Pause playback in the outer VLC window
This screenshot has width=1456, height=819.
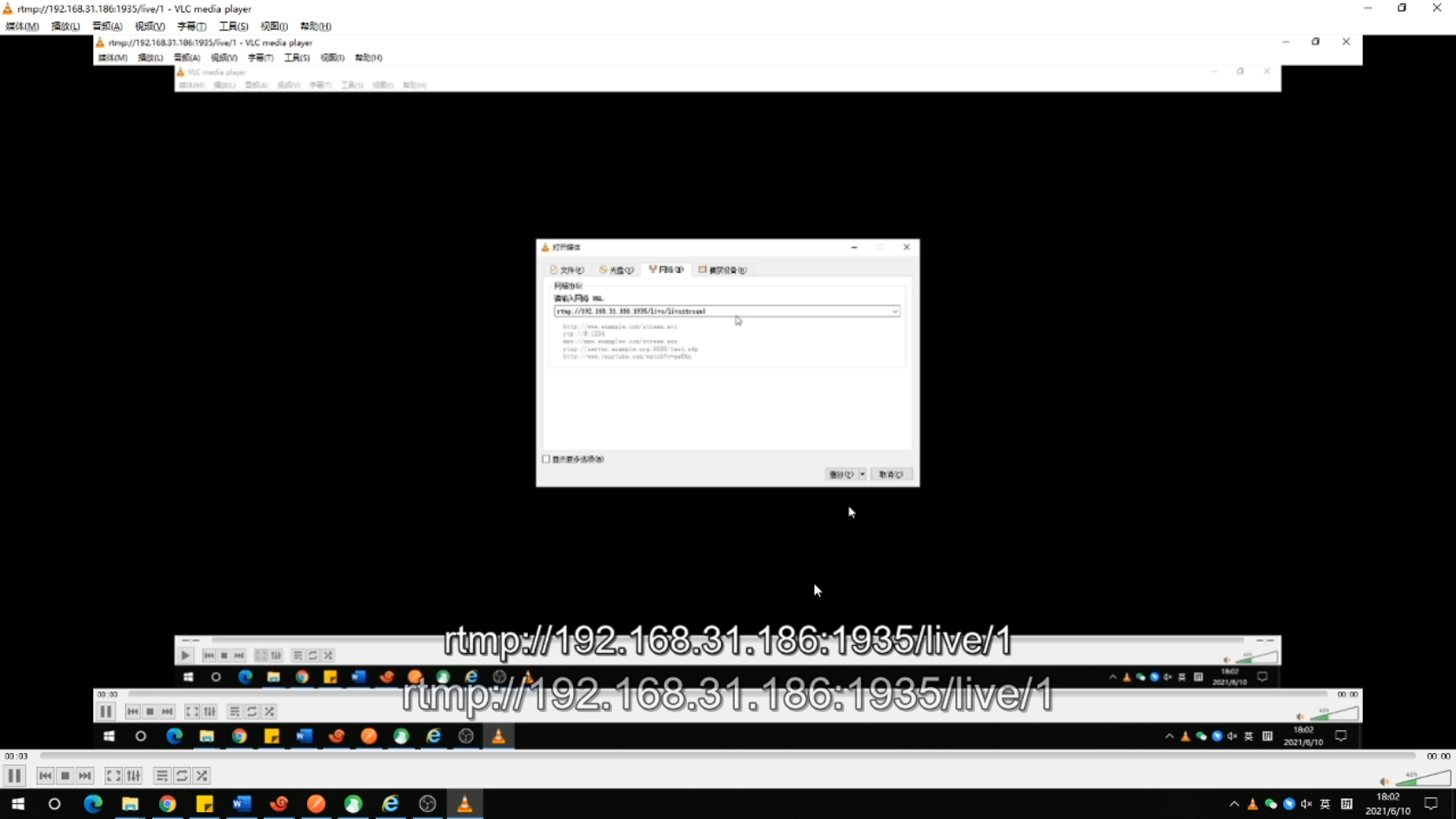(14, 776)
